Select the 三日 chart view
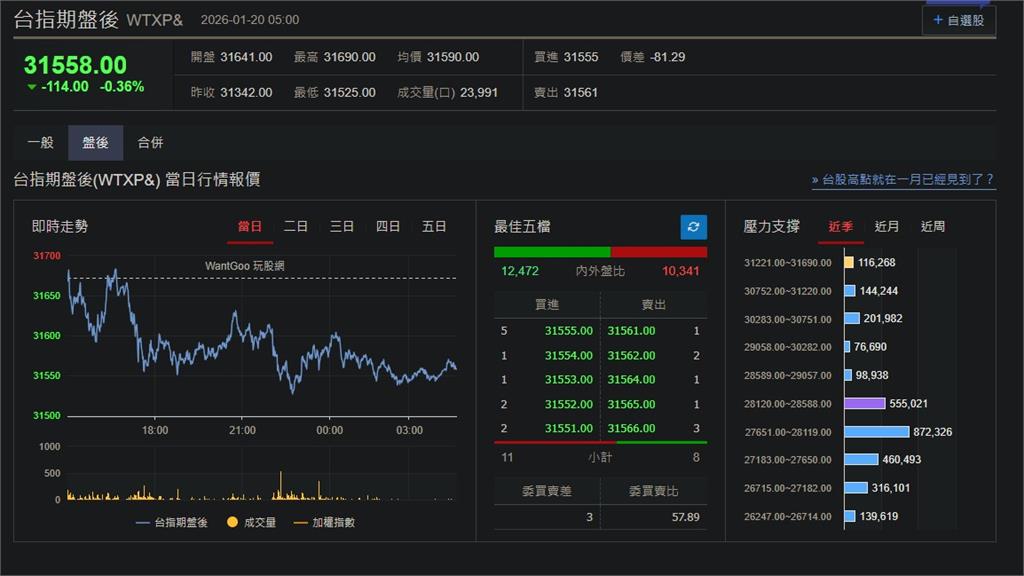Viewport: 1024px width, 576px height. pos(341,226)
